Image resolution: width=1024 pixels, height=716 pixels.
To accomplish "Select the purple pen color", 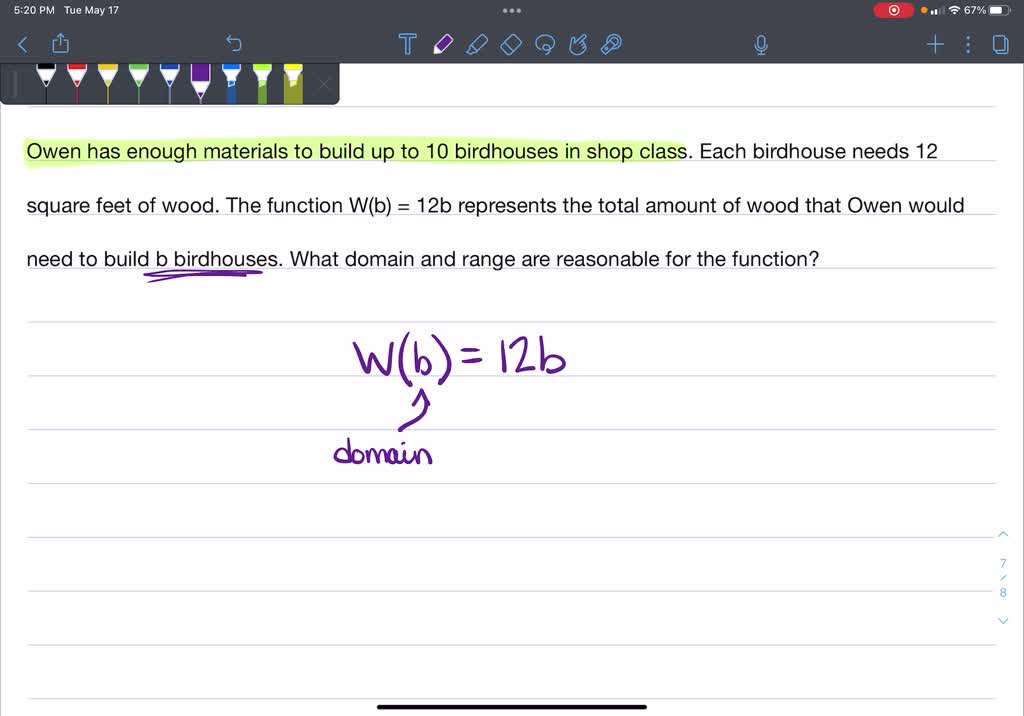I will click(198, 82).
